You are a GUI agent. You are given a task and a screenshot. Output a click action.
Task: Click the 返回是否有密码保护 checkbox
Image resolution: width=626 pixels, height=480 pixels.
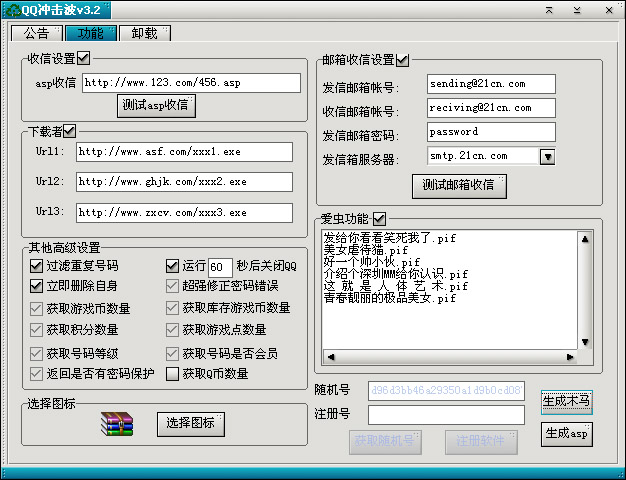click(36, 374)
